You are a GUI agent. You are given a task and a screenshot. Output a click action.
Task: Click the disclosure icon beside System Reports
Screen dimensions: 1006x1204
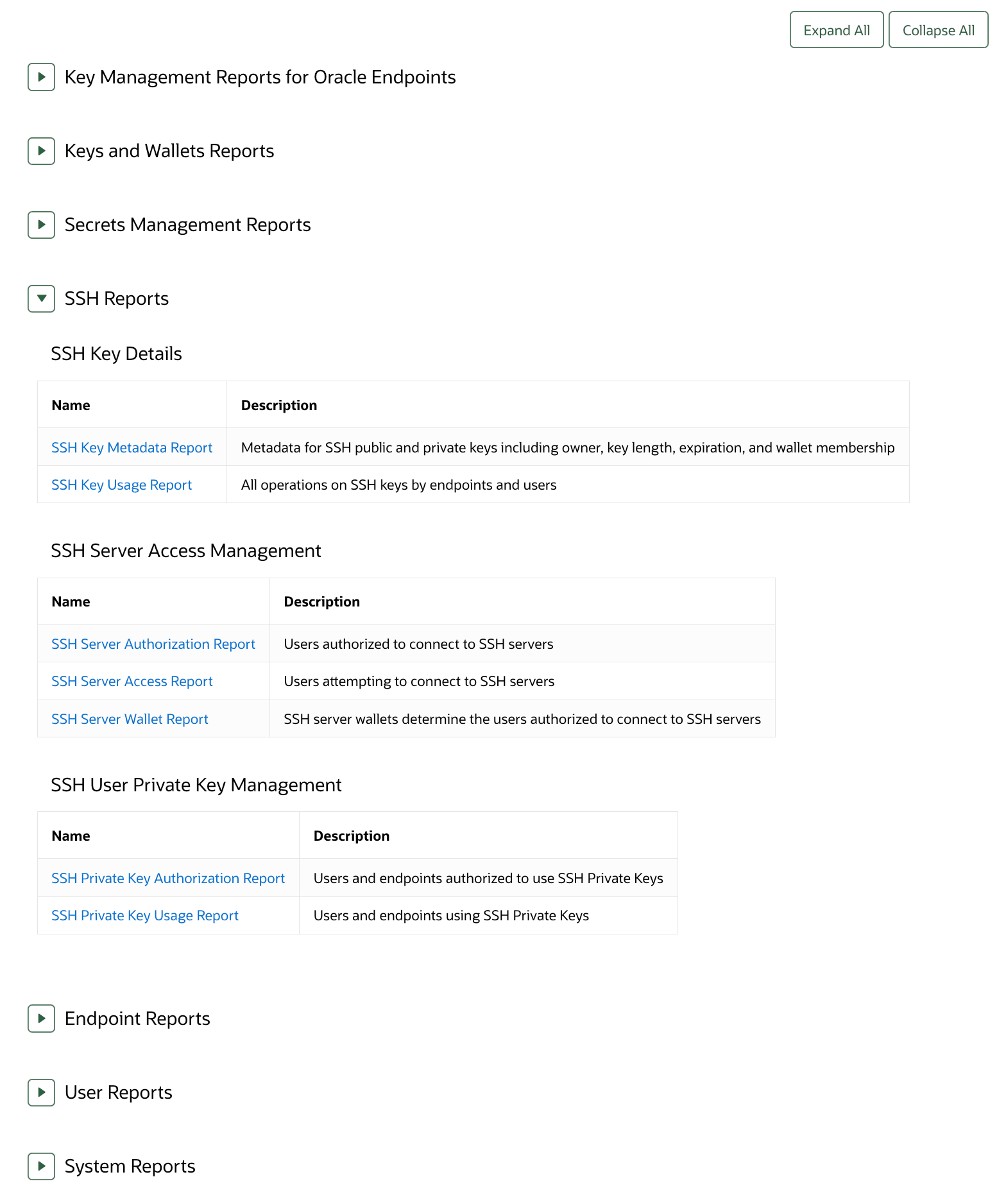coord(41,1167)
